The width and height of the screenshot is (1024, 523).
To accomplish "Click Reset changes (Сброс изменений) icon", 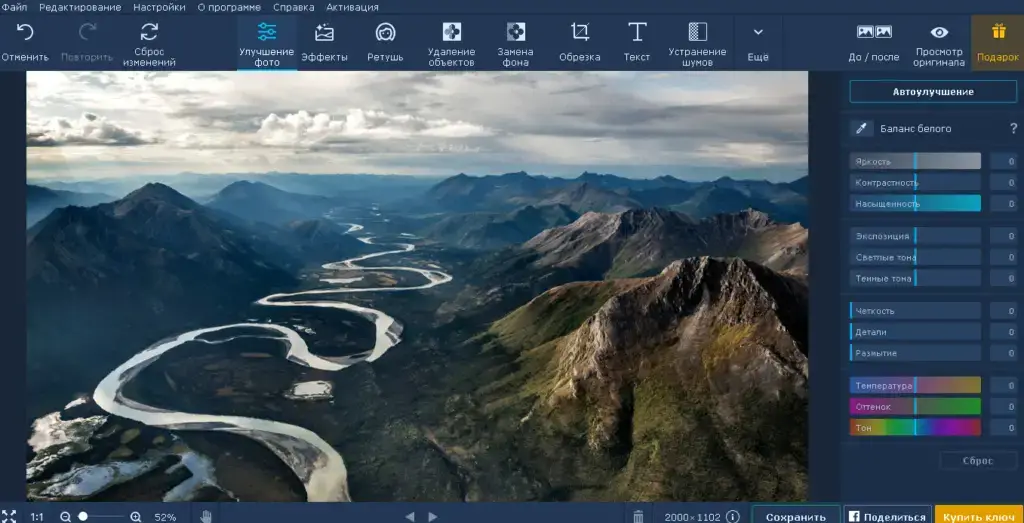I will coord(149,33).
